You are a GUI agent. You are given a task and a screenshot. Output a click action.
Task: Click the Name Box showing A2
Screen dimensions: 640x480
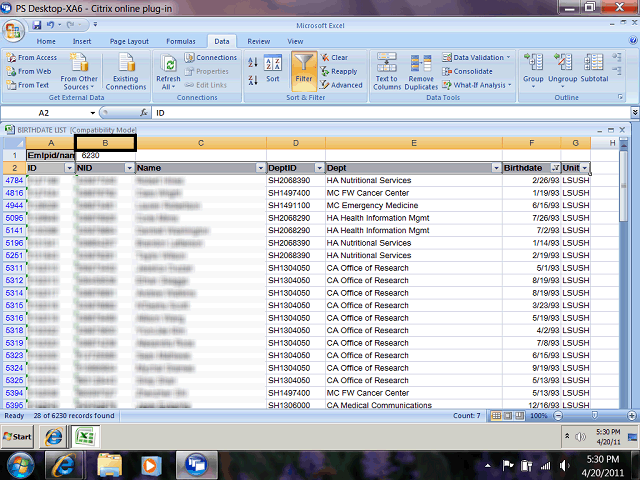pos(50,113)
